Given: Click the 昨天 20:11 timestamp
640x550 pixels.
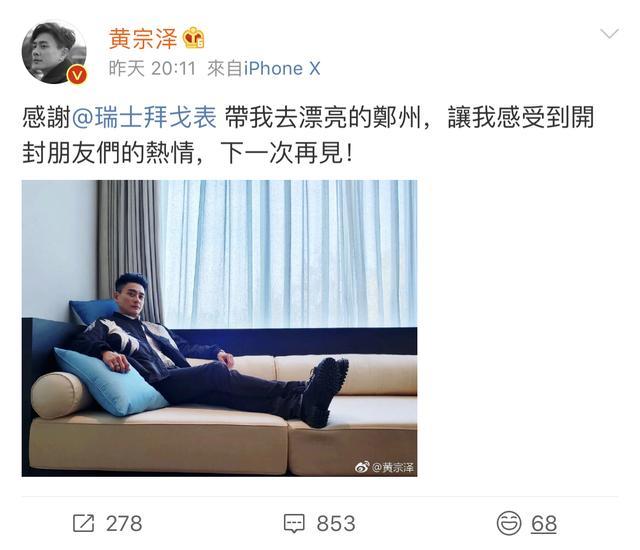Looking at the screenshot, I should click(152, 69).
